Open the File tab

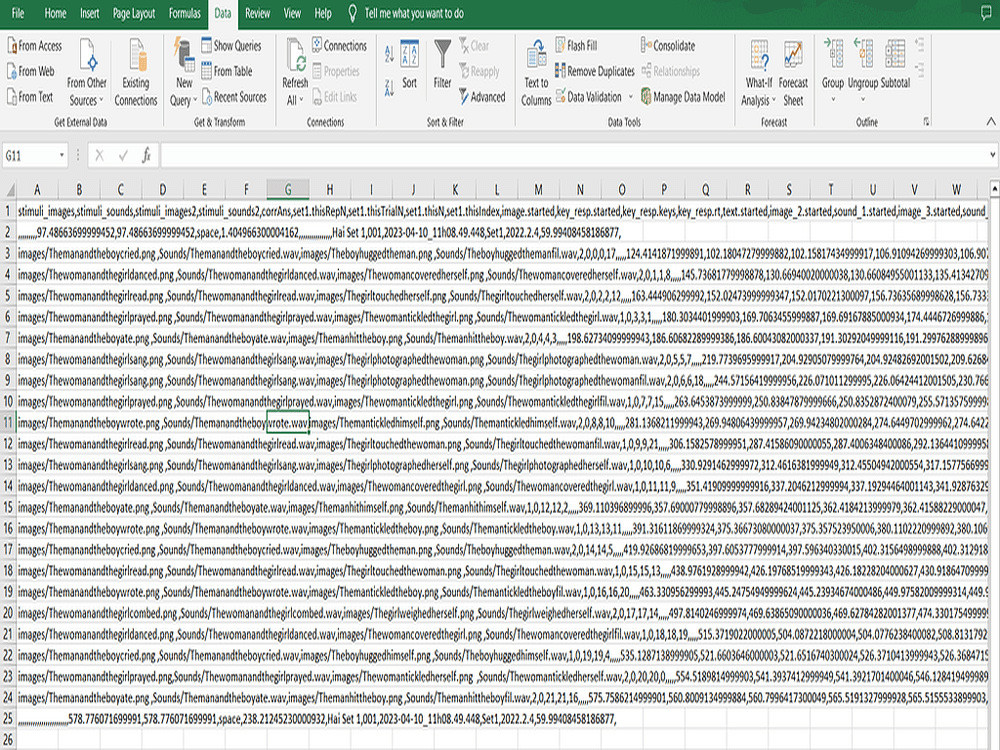(18, 13)
